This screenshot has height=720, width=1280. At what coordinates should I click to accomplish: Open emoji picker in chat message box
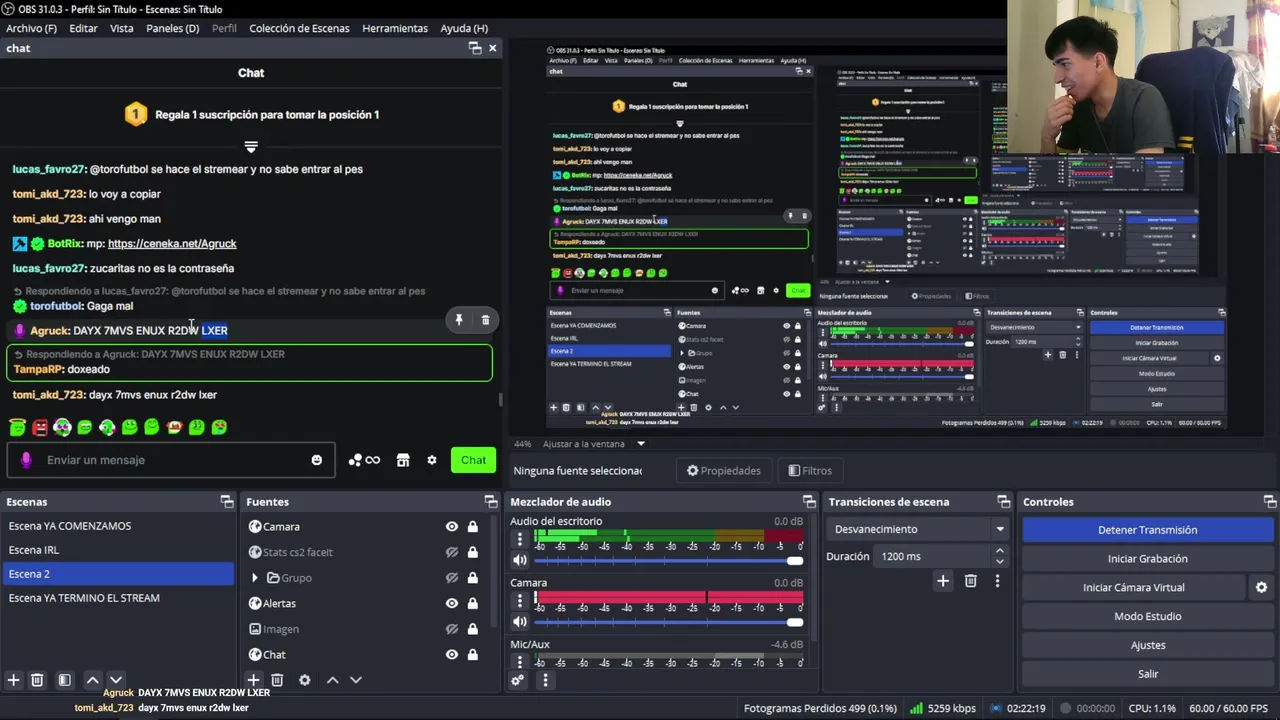pyautogui.click(x=317, y=460)
